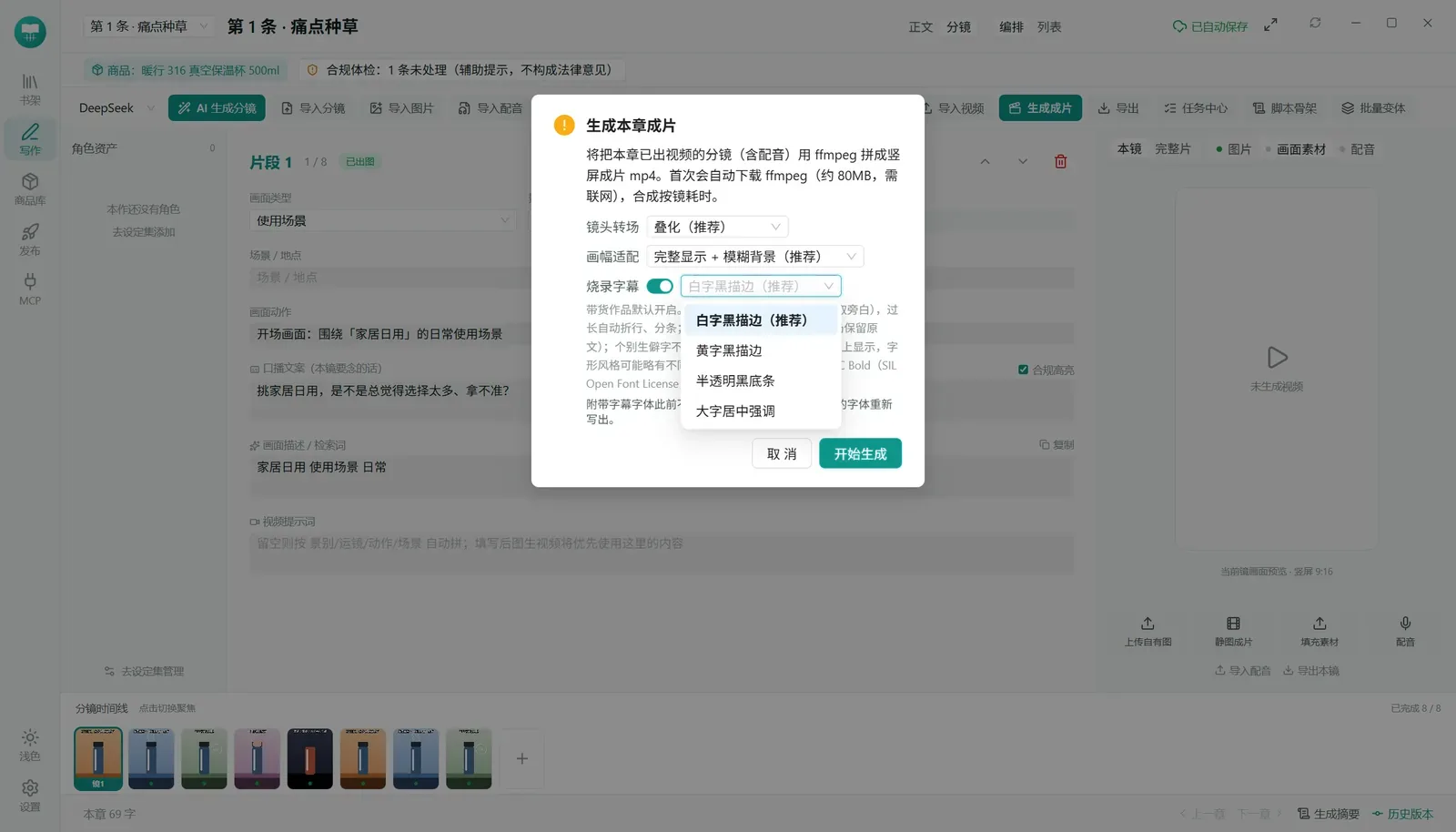This screenshot has width=1456, height=832.
Task: Open the 商品库 product library icon
Action: coord(30,189)
